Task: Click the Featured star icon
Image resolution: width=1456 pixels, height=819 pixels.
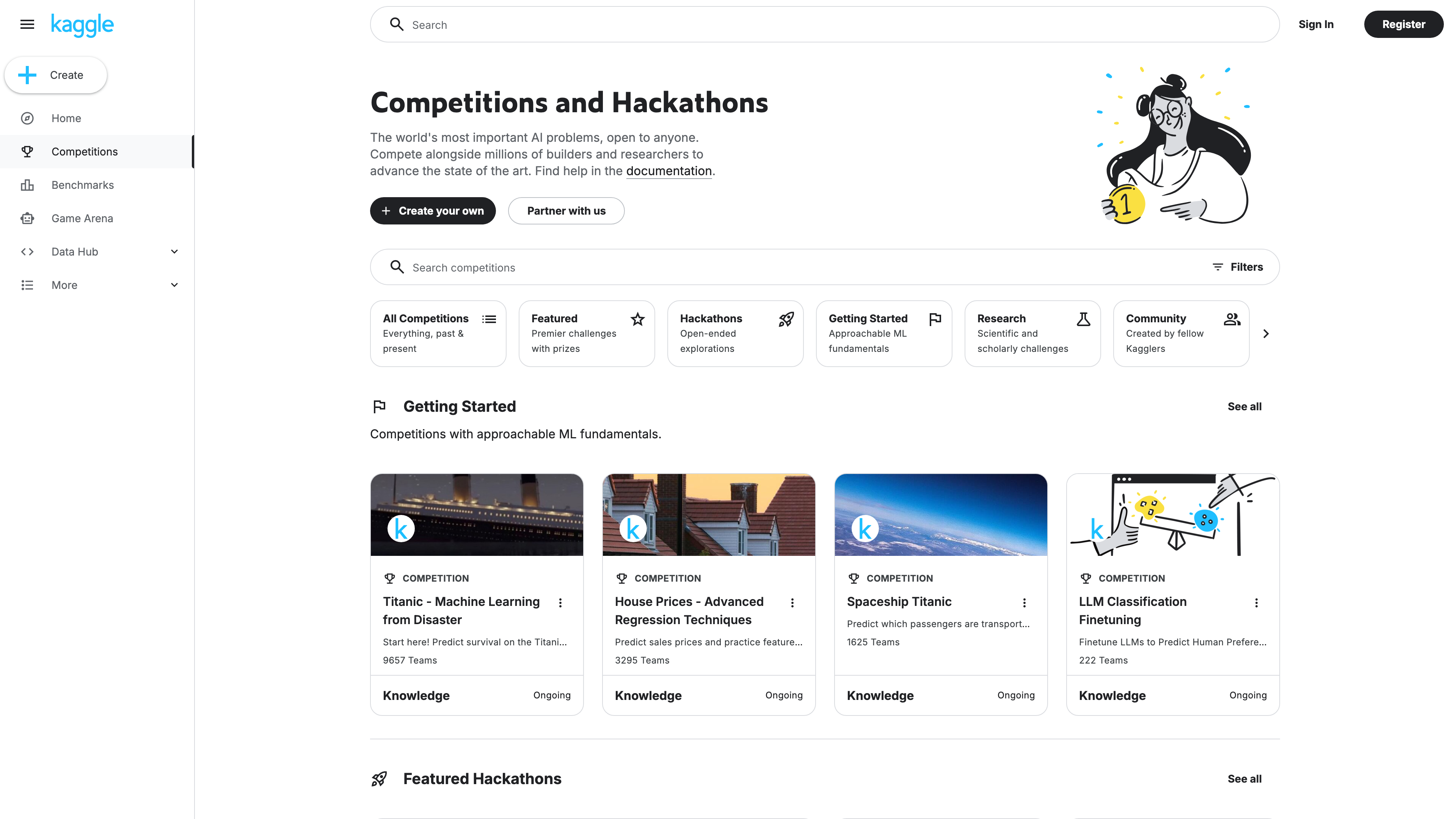Action: point(637,319)
